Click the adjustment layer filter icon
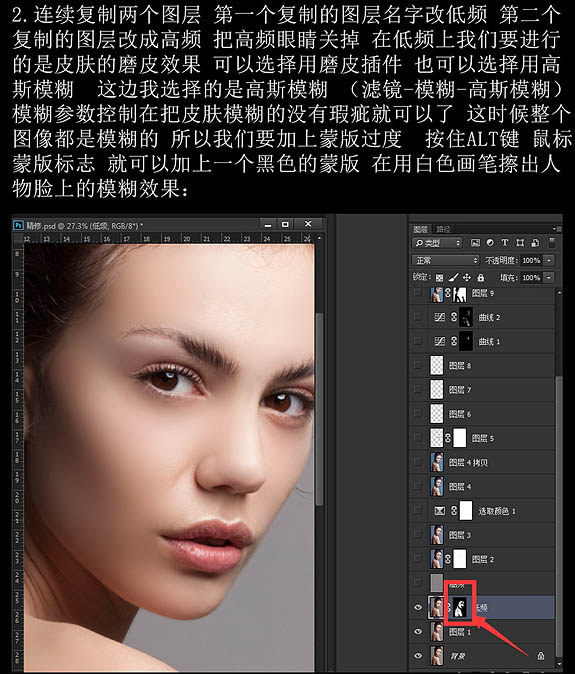 pyautogui.click(x=490, y=243)
